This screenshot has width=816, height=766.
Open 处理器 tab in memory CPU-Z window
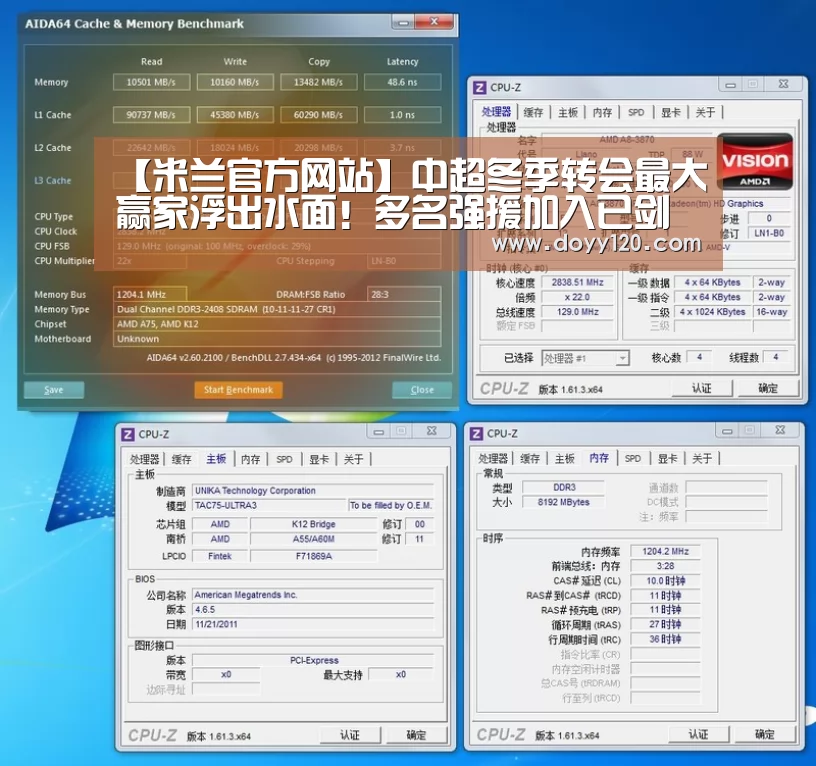click(493, 458)
